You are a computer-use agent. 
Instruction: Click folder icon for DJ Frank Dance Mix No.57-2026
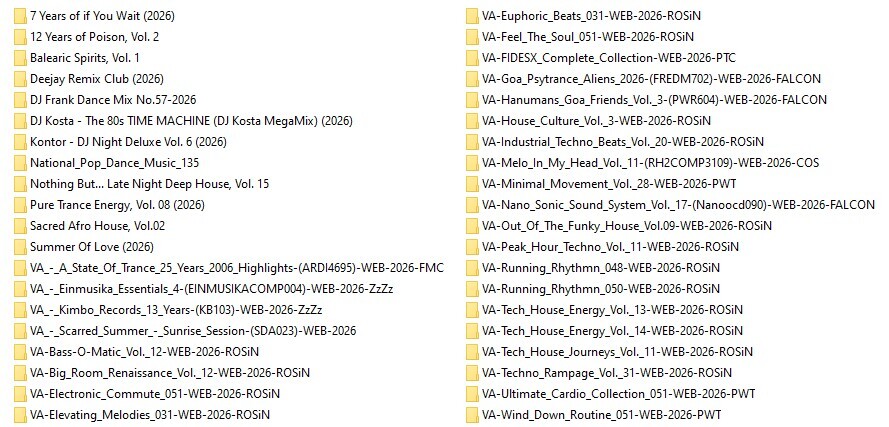[20, 100]
